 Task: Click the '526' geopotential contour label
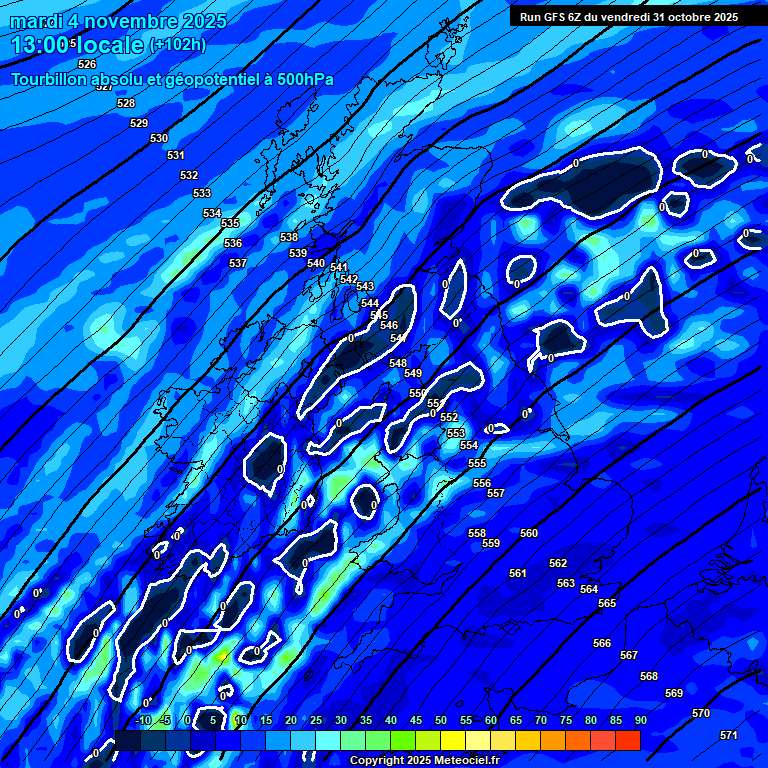[x=87, y=64]
